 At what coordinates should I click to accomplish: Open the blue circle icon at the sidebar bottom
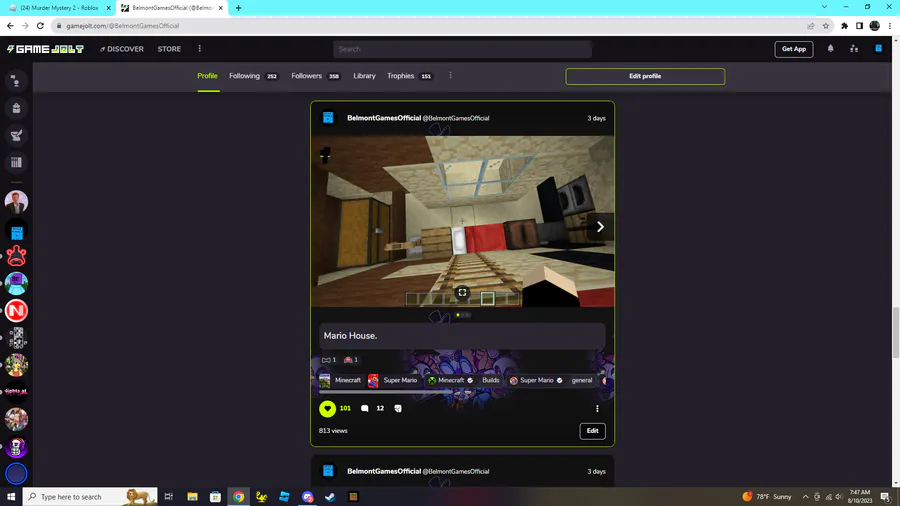pos(16,474)
